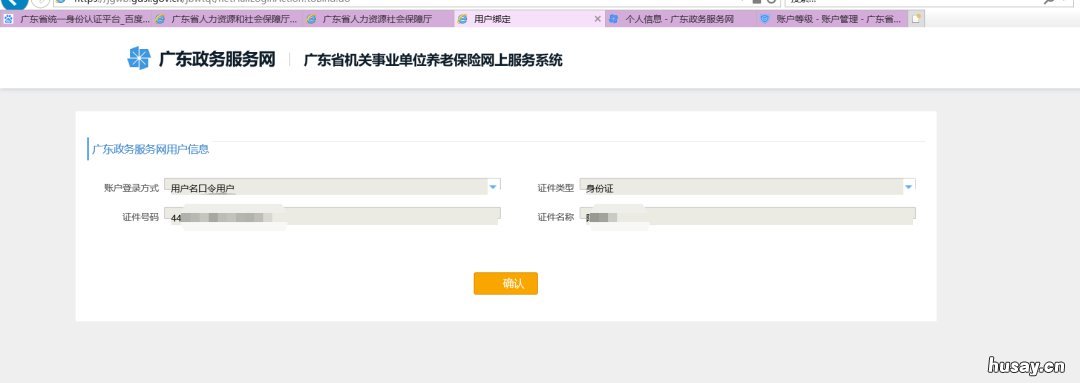Open the 证件类型 dropdown arrow
Viewport: 1080px width, 383px height.
coord(908,186)
